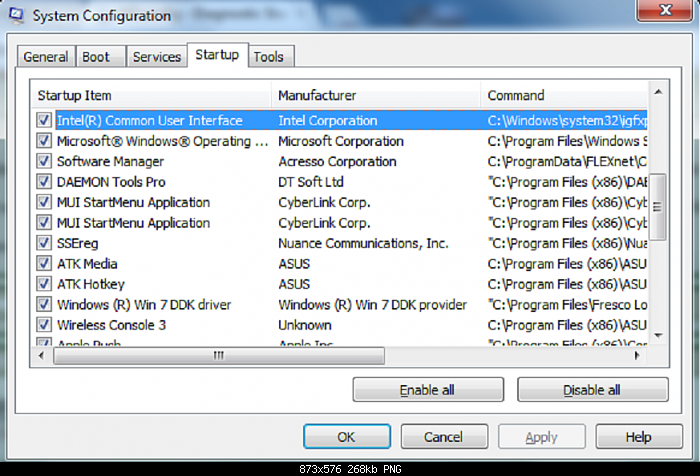The height and width of the screenshot is (476, 700).
Task: Select the Acresso Corporation cell
Action: click(x=337, y=162)
